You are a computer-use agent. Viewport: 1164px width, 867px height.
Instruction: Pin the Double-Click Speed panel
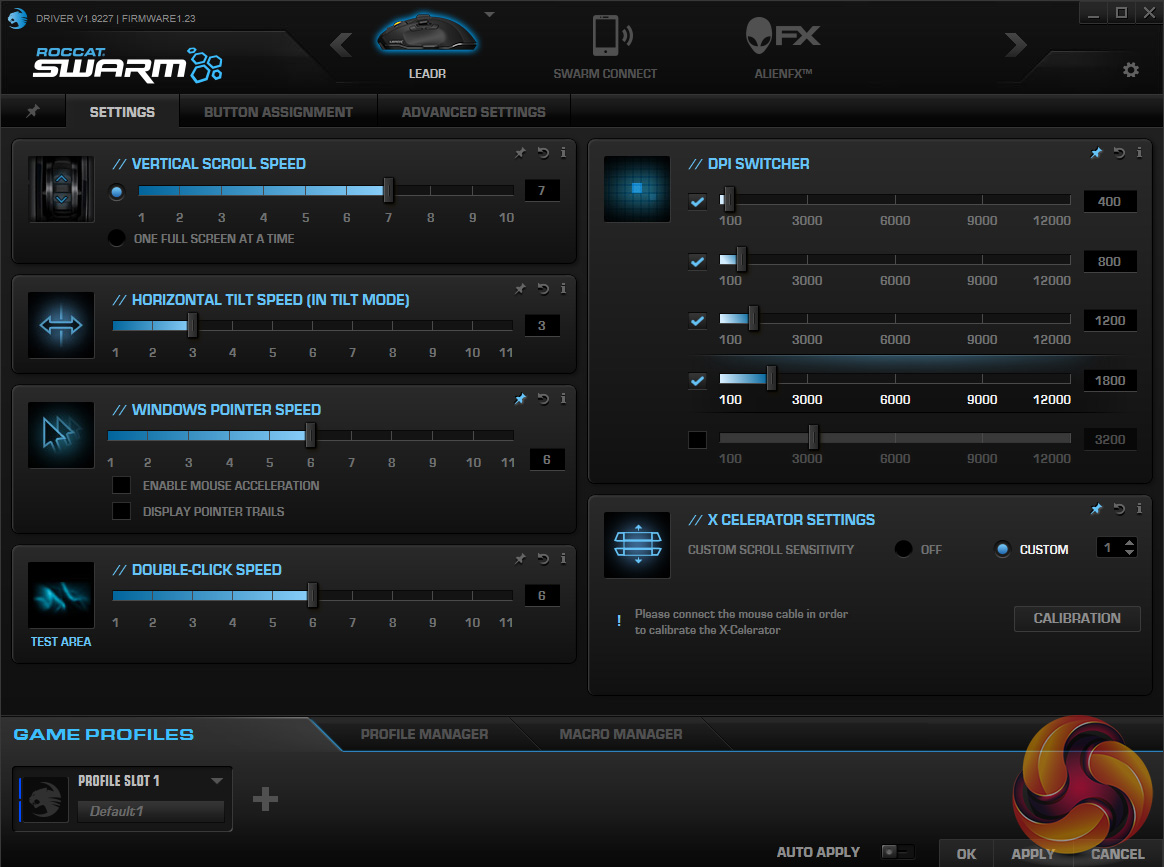point(520,558)
